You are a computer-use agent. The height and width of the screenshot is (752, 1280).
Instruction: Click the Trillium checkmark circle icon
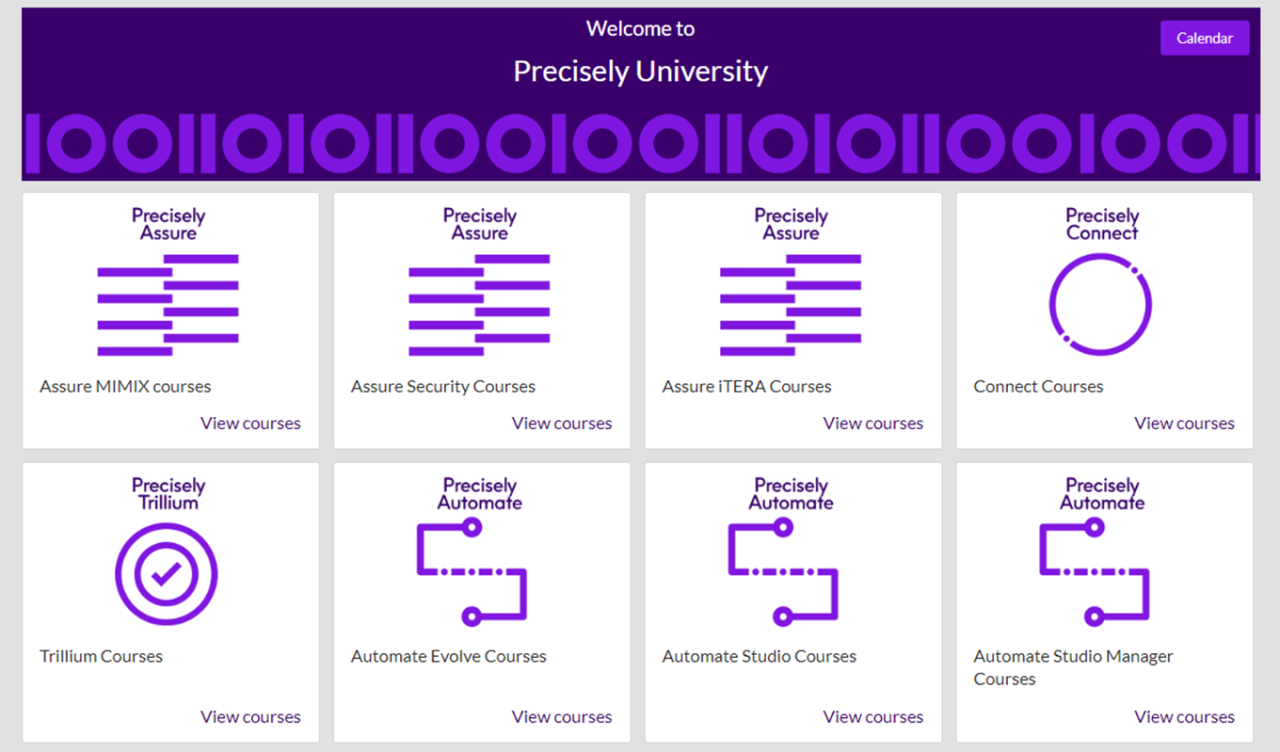tap(167, 574)
